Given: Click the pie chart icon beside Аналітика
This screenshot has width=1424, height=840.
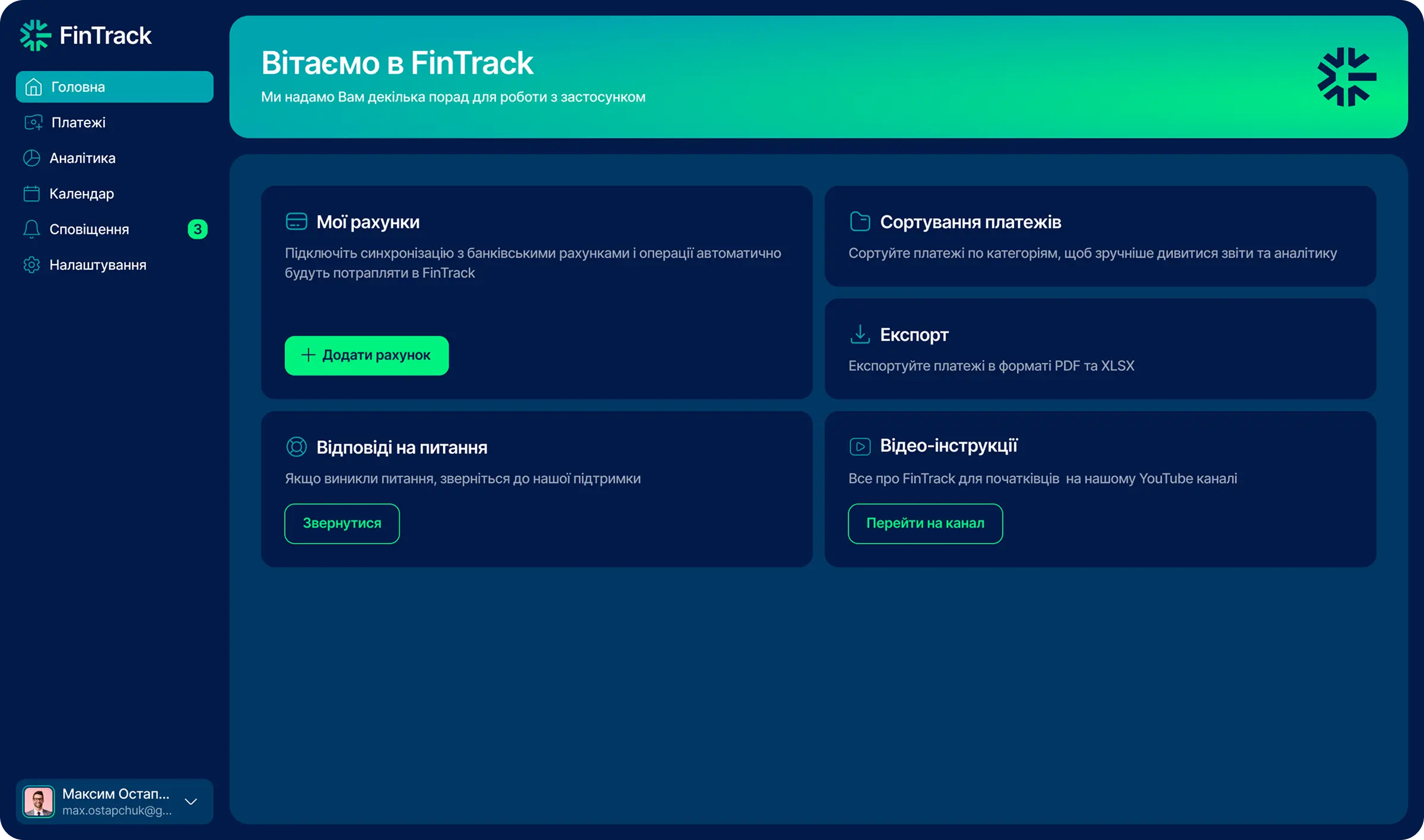Looking at the screenshot, I should pyautogui.click(x=31, y=158).
